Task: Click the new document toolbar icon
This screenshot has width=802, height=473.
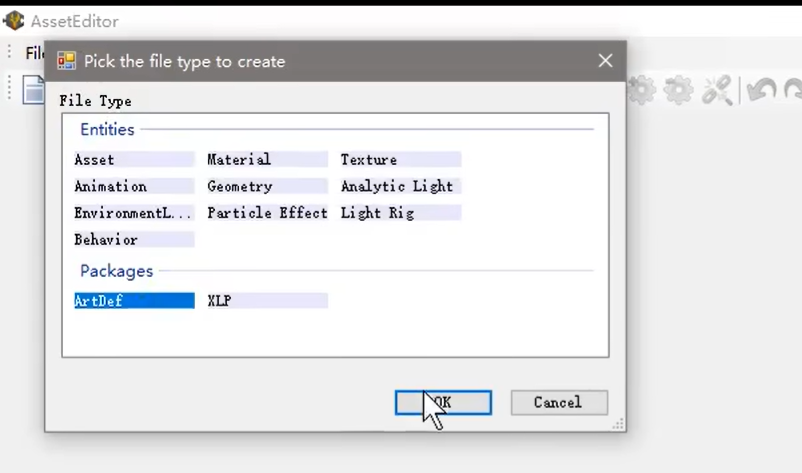Action: (34, 90)
